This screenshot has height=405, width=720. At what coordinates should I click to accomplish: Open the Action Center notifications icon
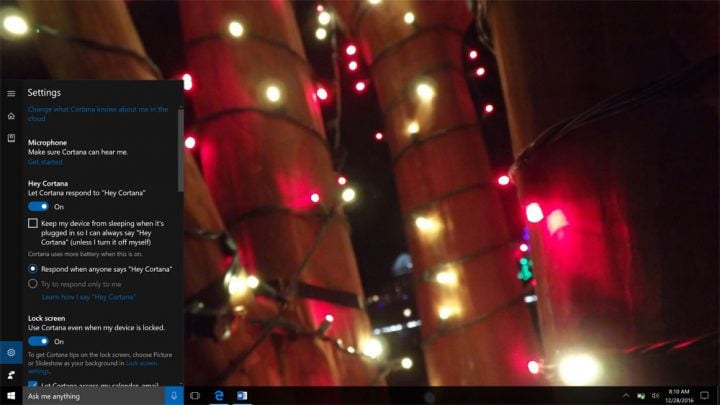coord(704,395)
